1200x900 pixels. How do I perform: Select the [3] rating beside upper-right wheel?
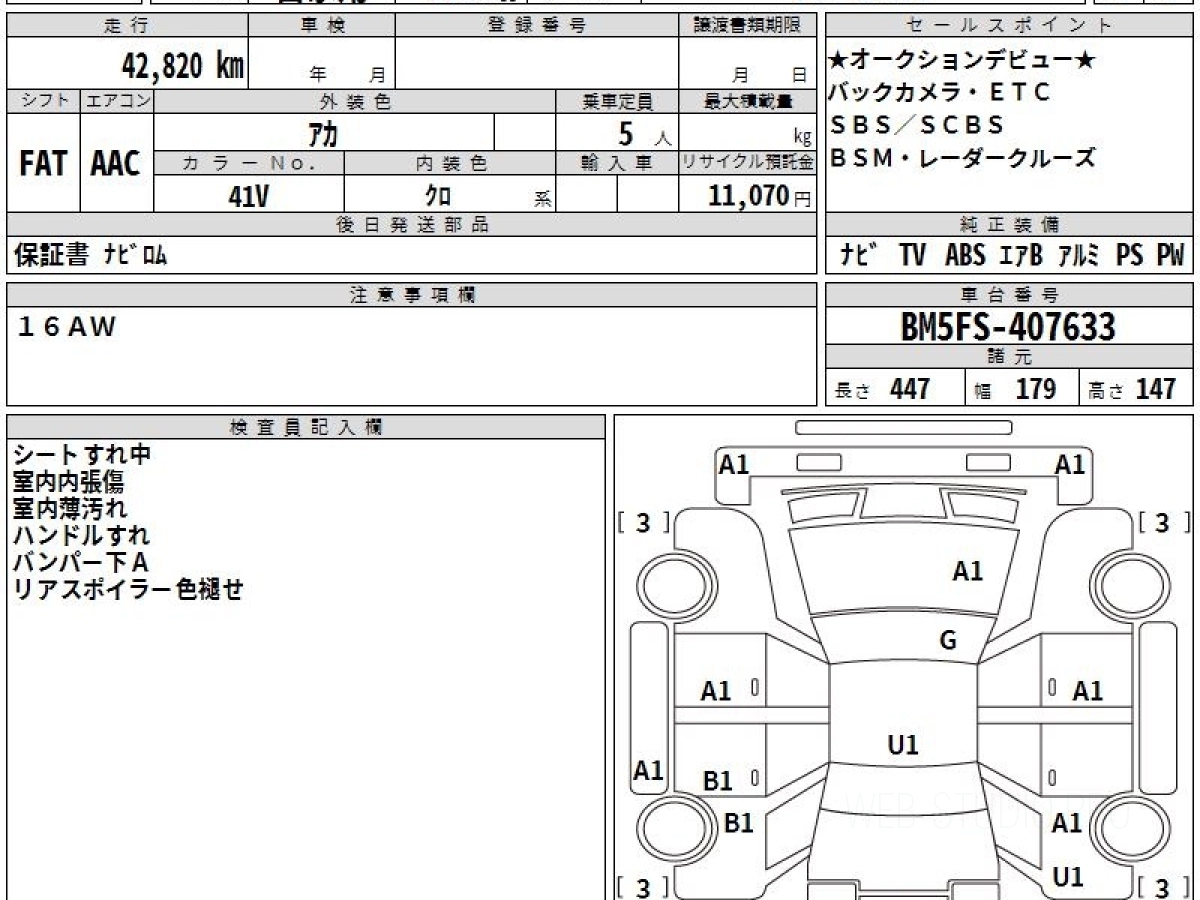pos(1163,522)
